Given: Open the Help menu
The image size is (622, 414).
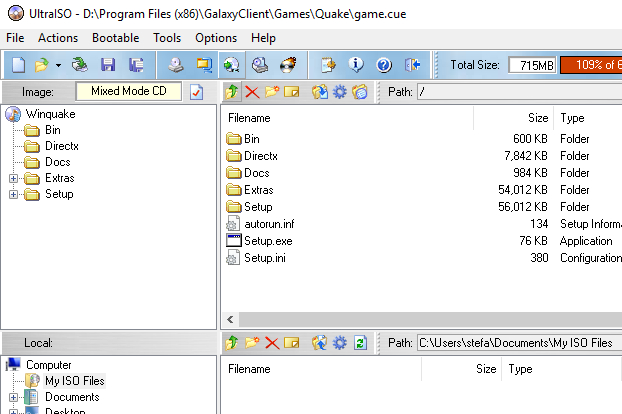Looking at the screenshot, I should click(x=263, y=38).
